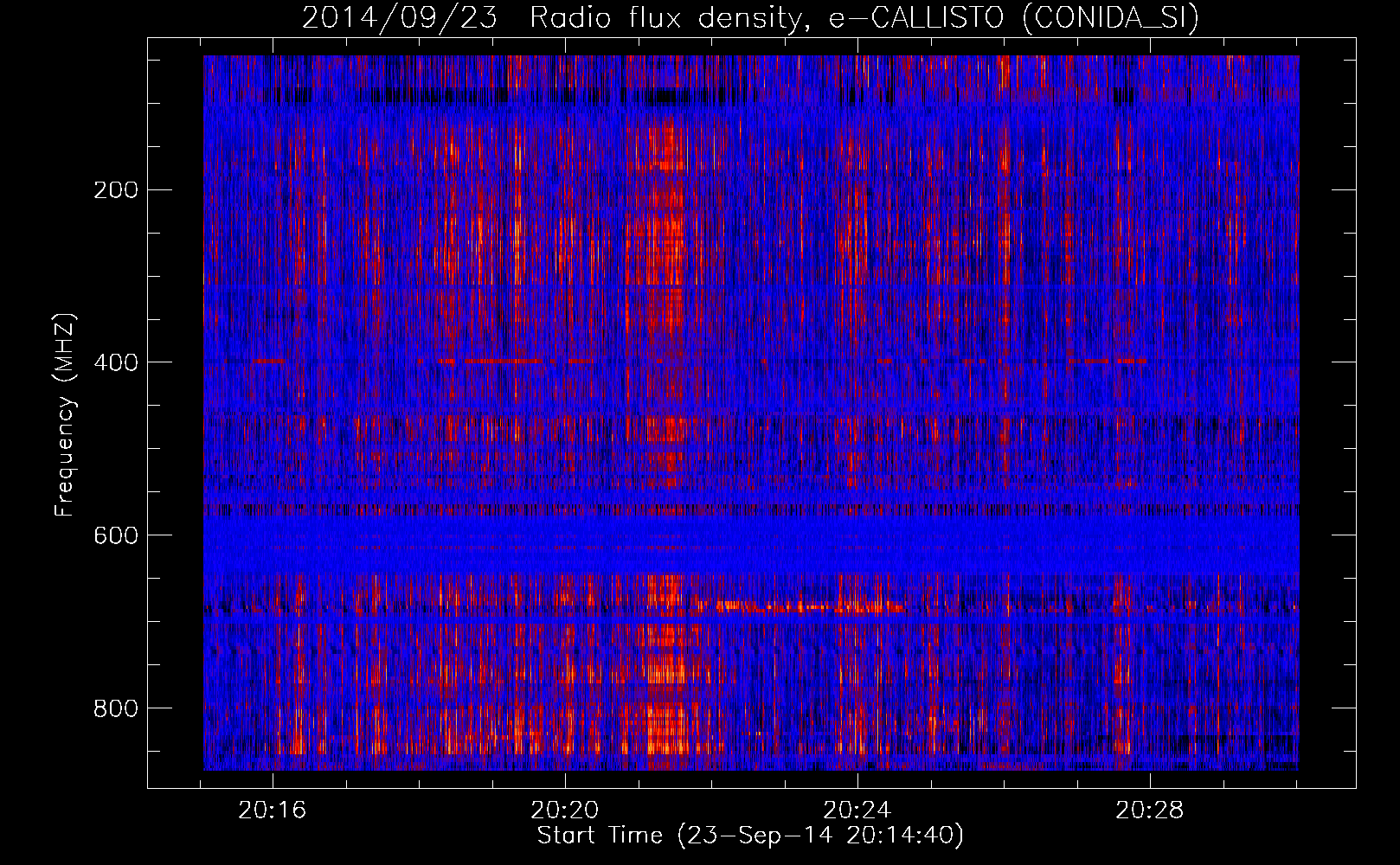Viewport: 1400px width, 865px height.
Task: Click the '20:24' time tick label
Action: [x=857, y=811]
